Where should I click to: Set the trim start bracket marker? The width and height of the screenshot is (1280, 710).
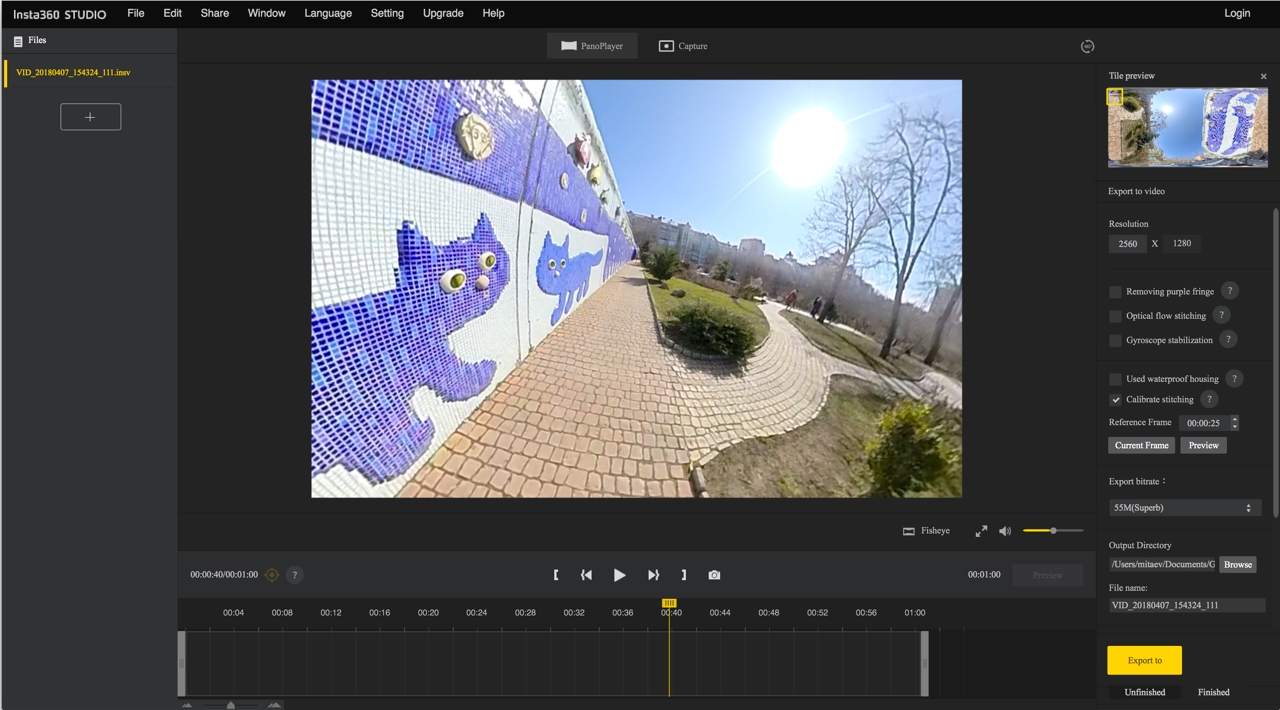tap(556, 575)
